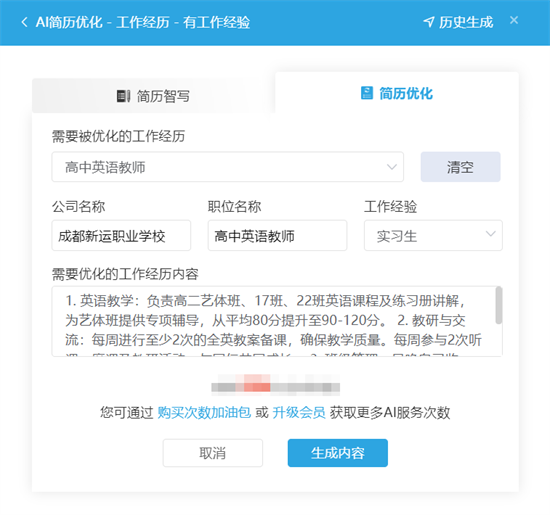Open the 实习生 work experience level dropdown

[x=433, y=235]
